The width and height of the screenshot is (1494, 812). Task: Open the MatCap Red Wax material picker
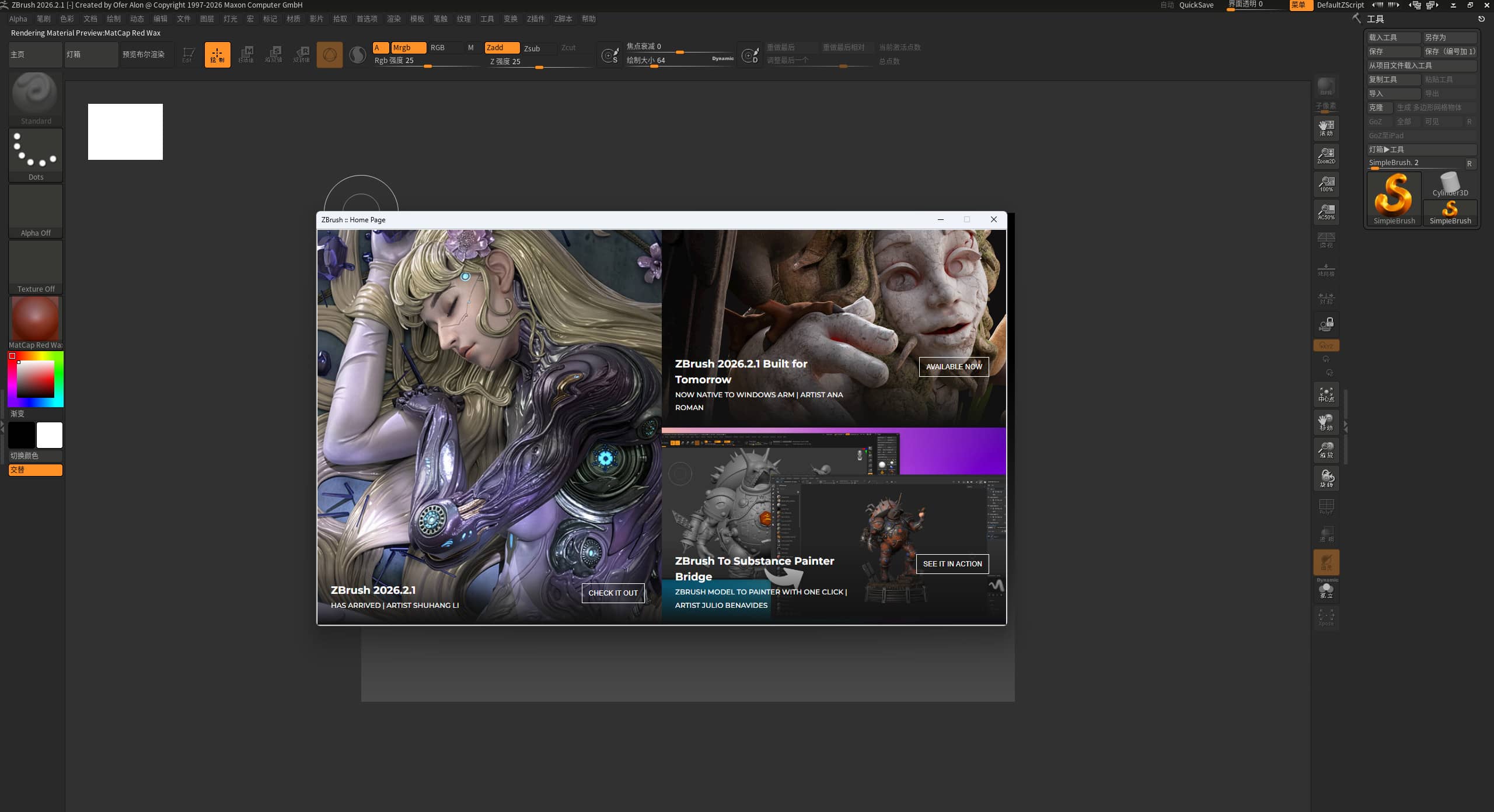click(x=36, y=323)
